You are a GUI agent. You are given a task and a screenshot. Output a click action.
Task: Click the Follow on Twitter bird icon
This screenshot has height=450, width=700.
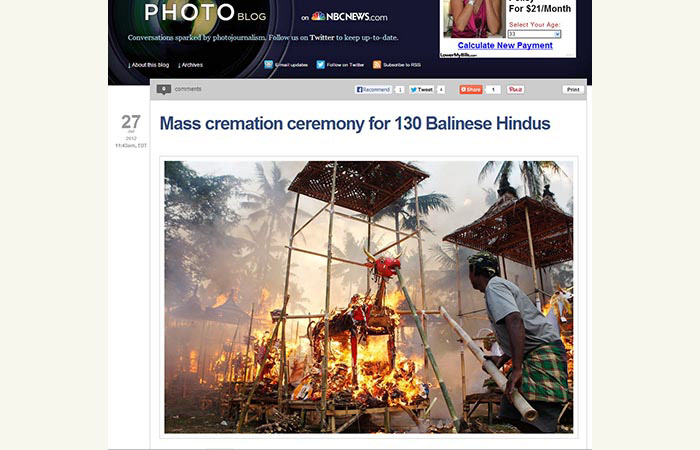(x=321, y=64)
